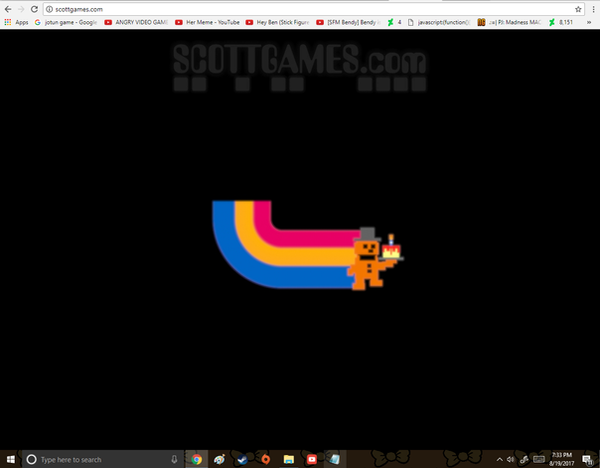Image resolution: width=600 pixels, height=468 pixels.
Task: Go back to the previous page
Action: click(x=8, y=9)
